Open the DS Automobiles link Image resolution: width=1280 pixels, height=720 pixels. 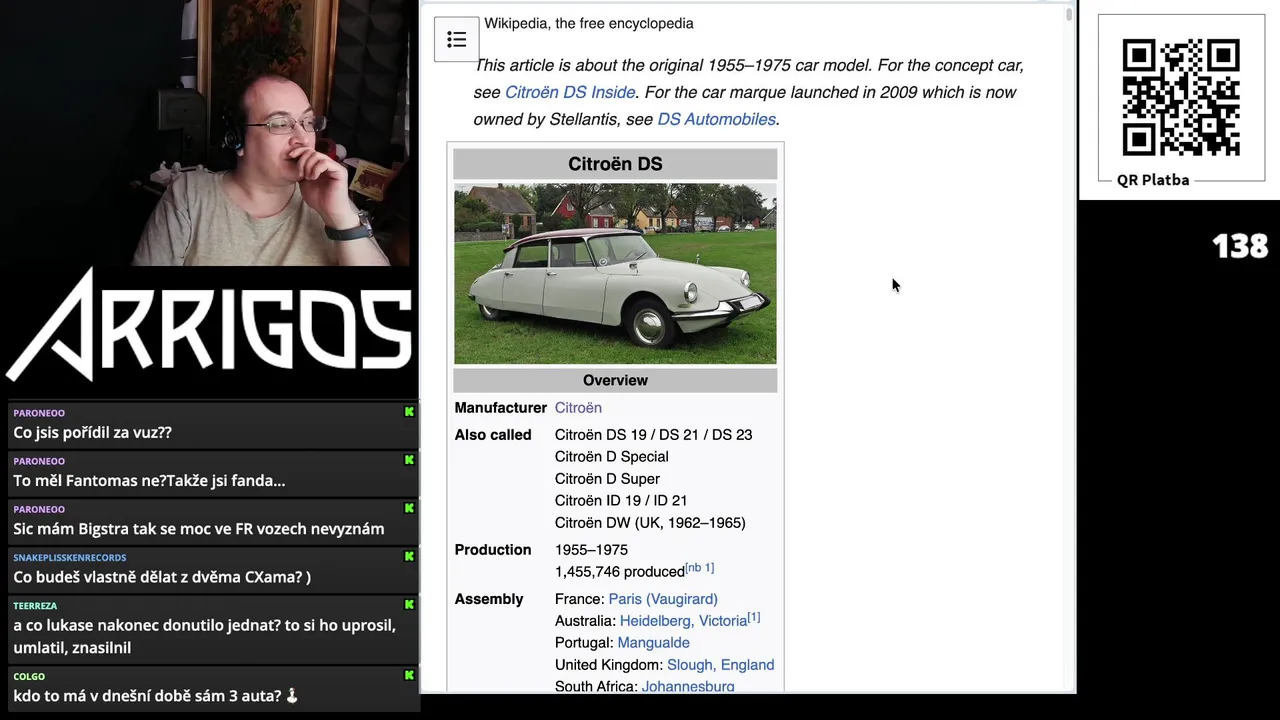coord(716,119)
